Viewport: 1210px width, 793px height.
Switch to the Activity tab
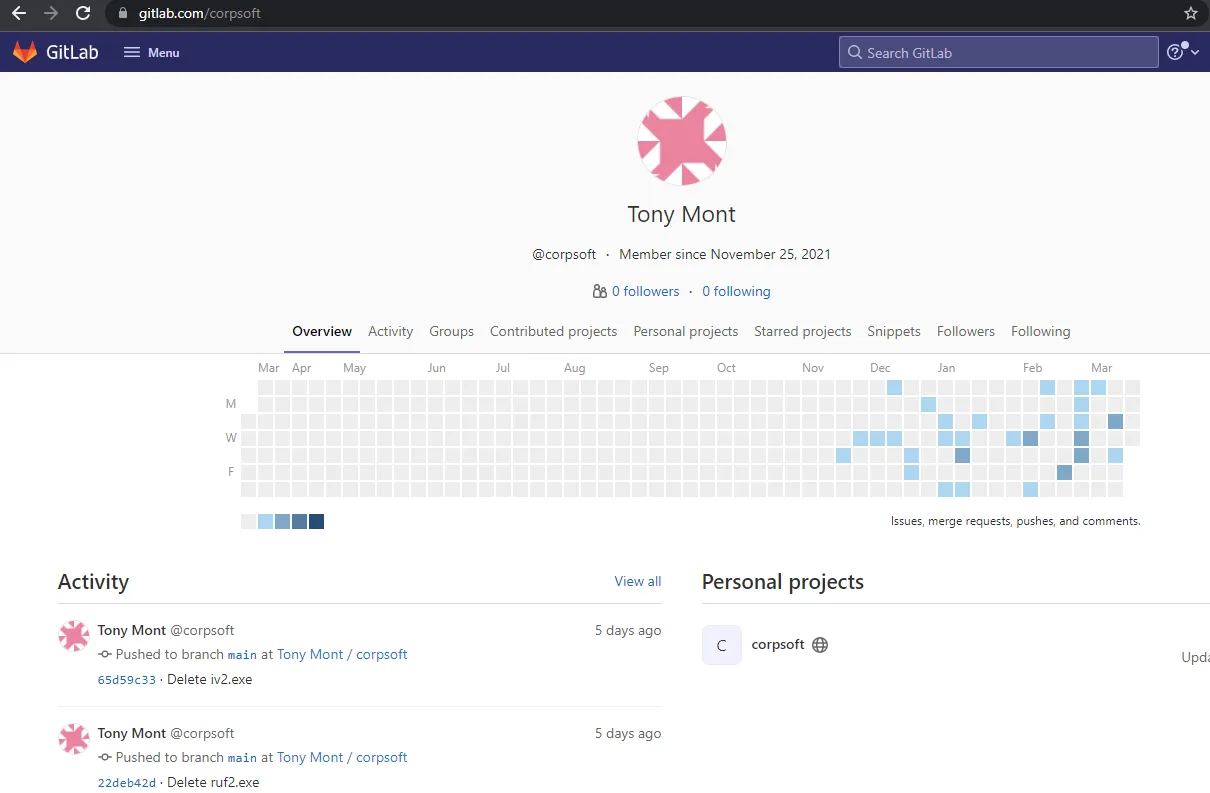click(390, 331)
